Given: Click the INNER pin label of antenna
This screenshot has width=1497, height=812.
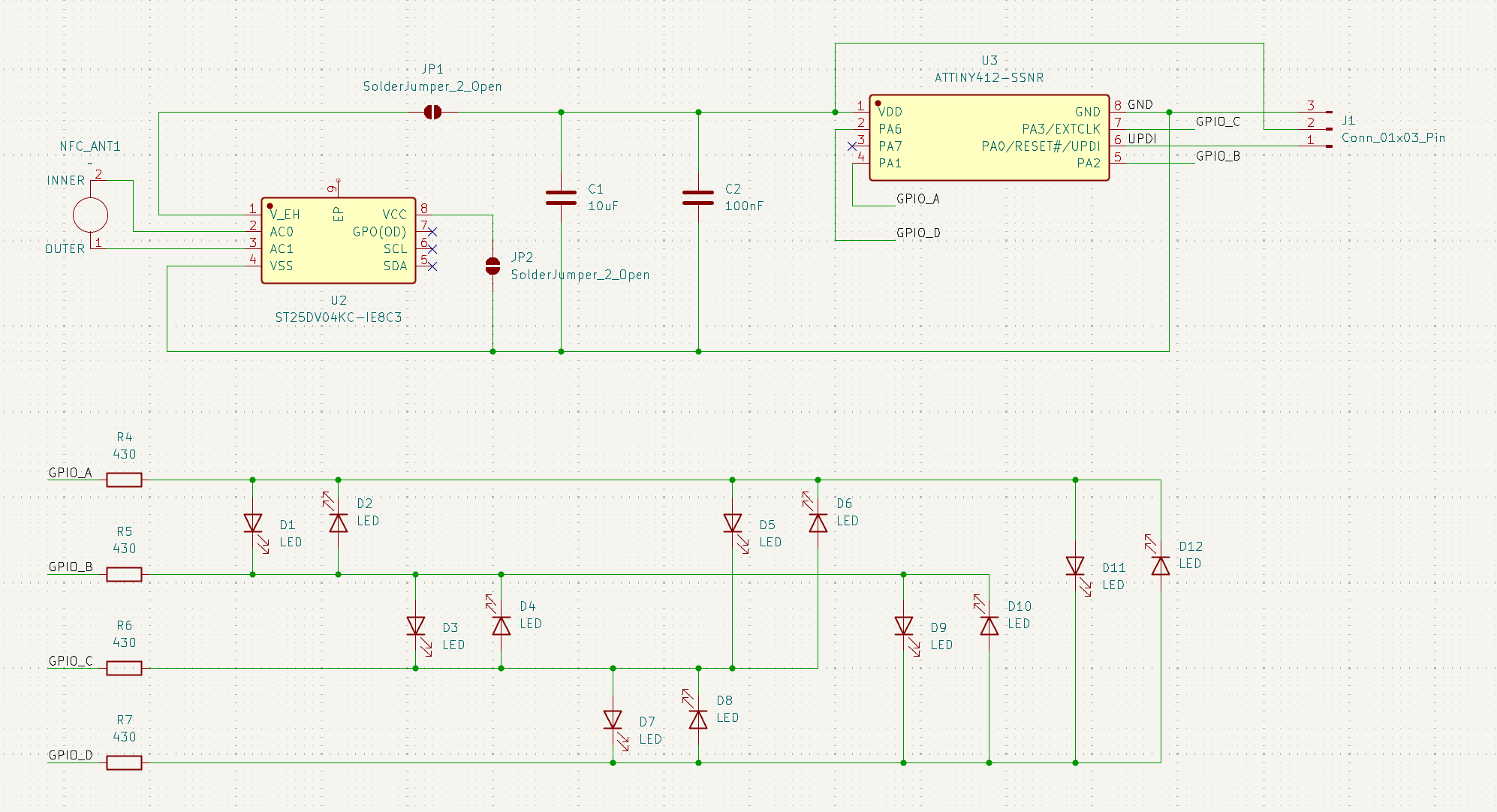Looking at the screenshot, I should (66, 180).
